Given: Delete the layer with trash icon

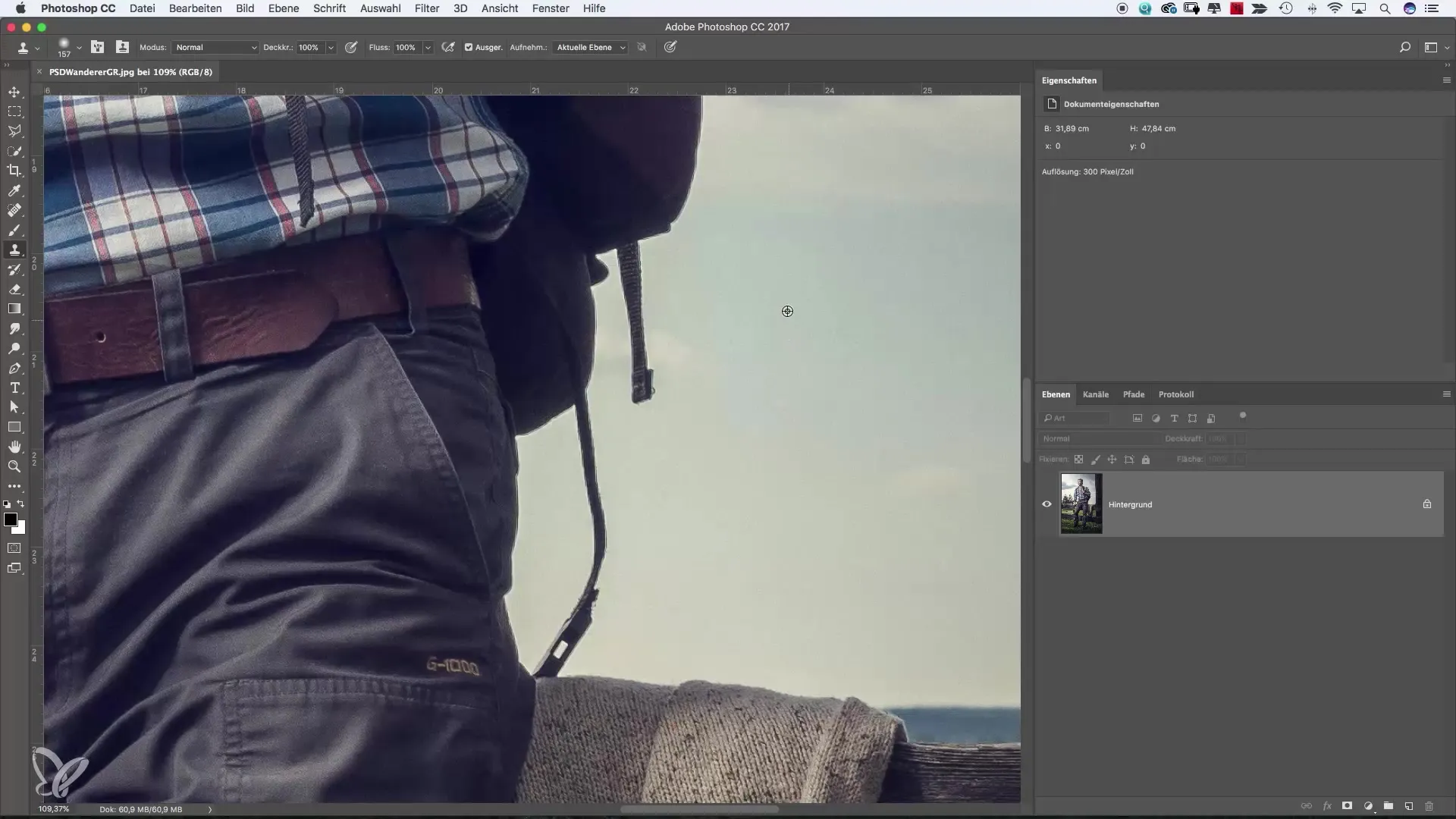Looking at the screenshot, I should coord(1429,806).
